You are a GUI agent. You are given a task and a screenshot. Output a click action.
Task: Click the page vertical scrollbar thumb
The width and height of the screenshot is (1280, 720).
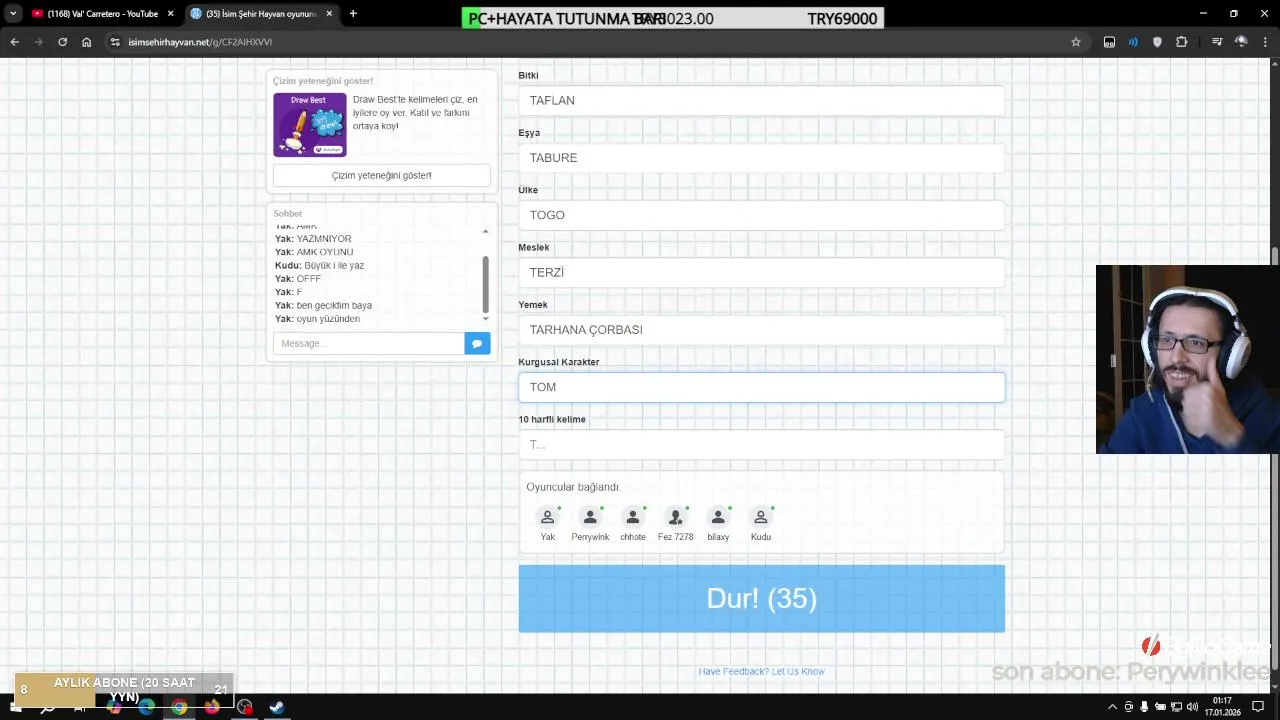pos(1275,258)
